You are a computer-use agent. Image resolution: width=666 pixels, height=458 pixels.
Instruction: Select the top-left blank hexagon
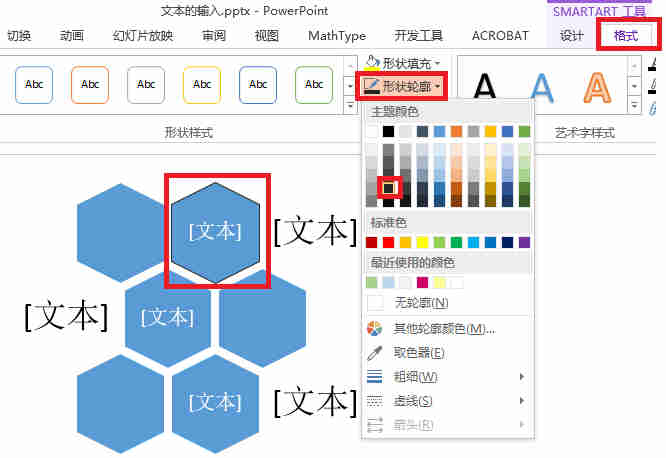click(121, 233)
